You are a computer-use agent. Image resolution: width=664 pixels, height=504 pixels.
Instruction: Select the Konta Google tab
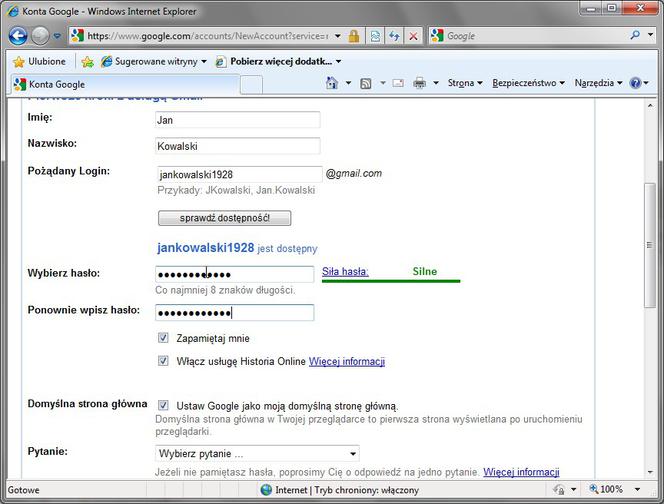click(125, 84)
